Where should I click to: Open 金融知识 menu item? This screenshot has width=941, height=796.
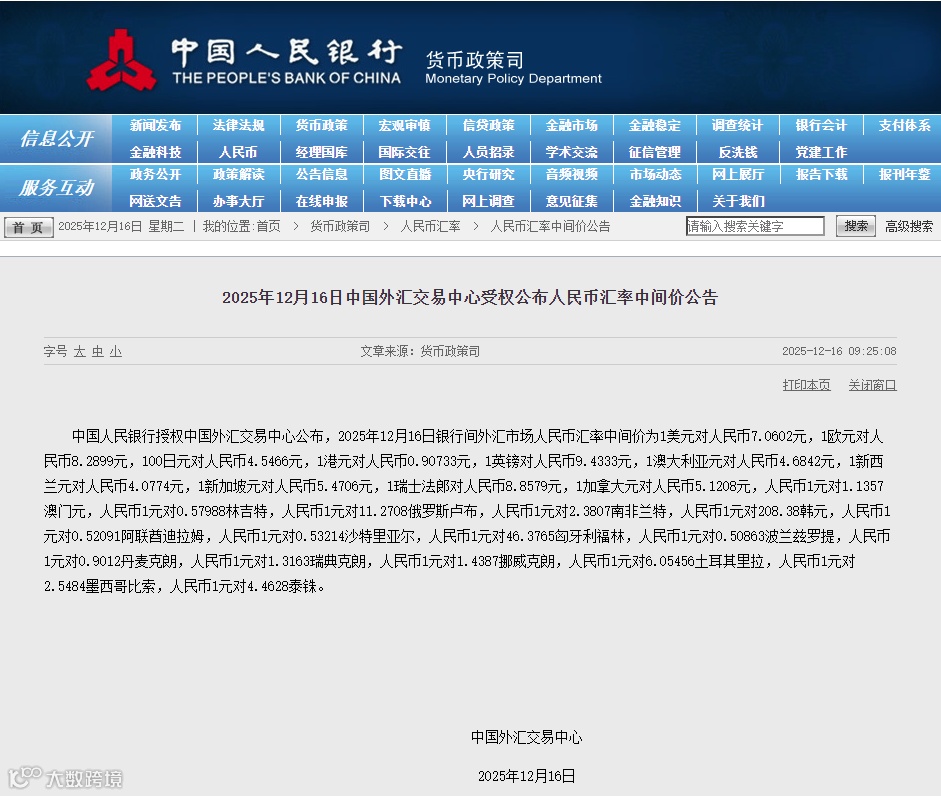(655, 201)
